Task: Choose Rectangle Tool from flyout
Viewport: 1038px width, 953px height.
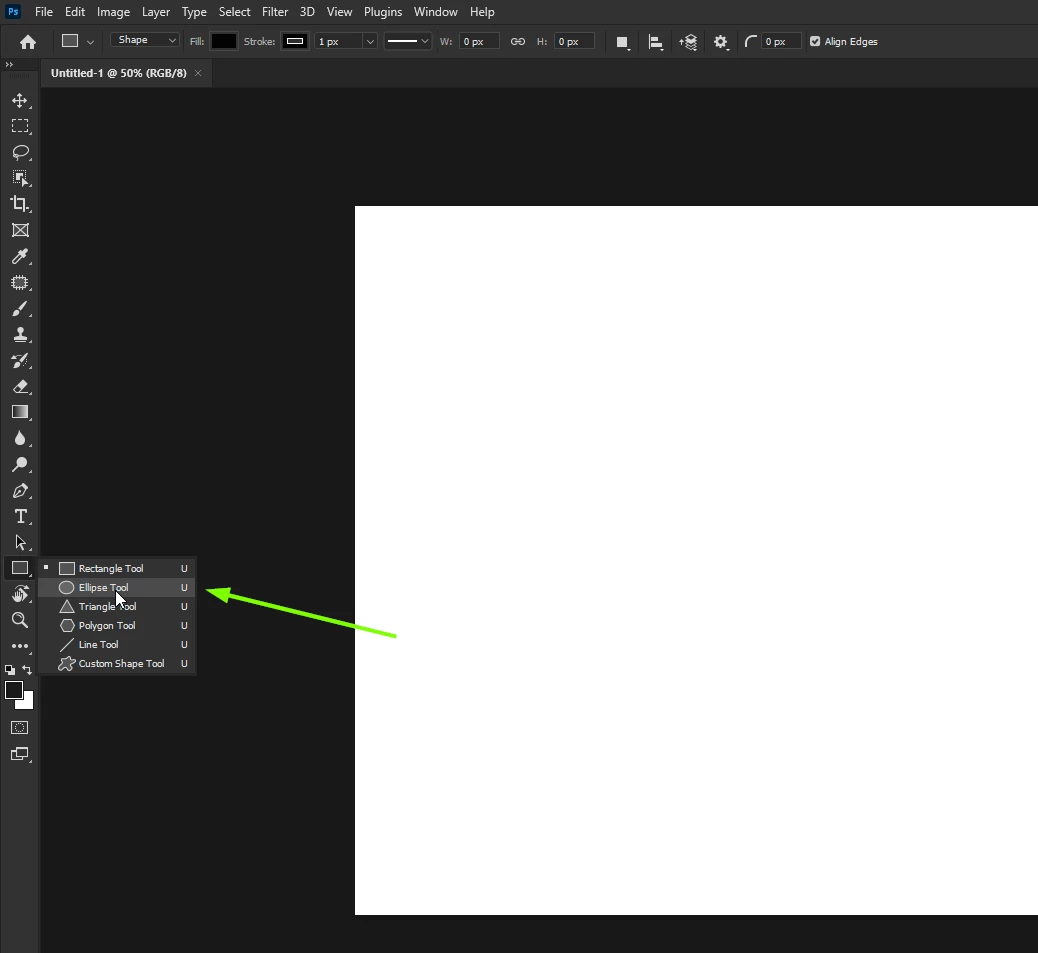Action: (117, 568)
